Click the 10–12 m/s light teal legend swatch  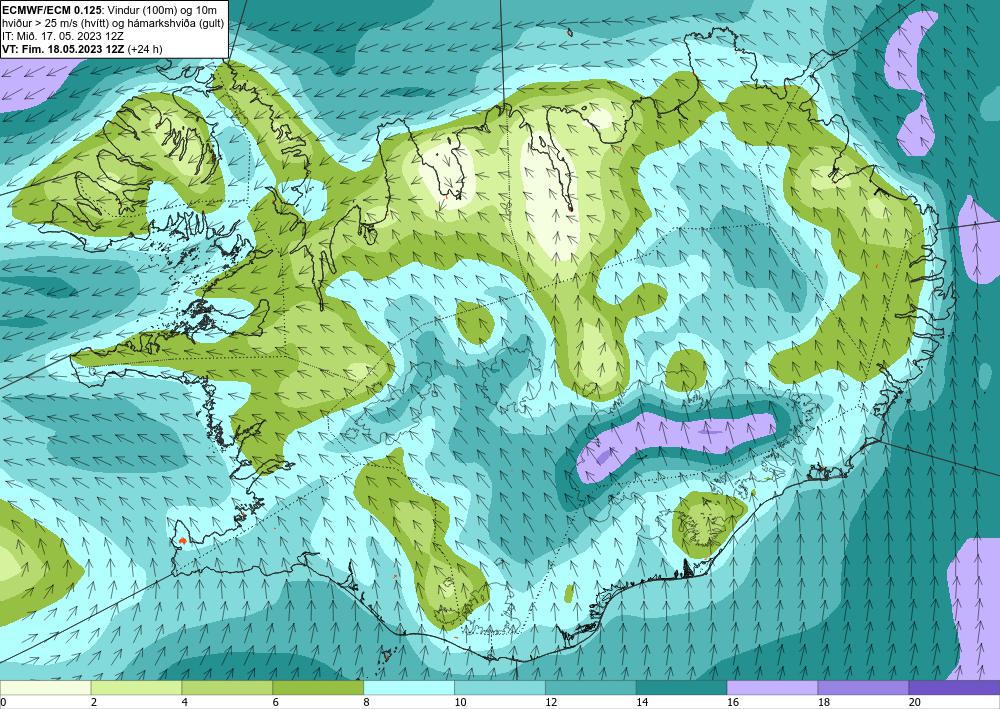click(500, 687)
